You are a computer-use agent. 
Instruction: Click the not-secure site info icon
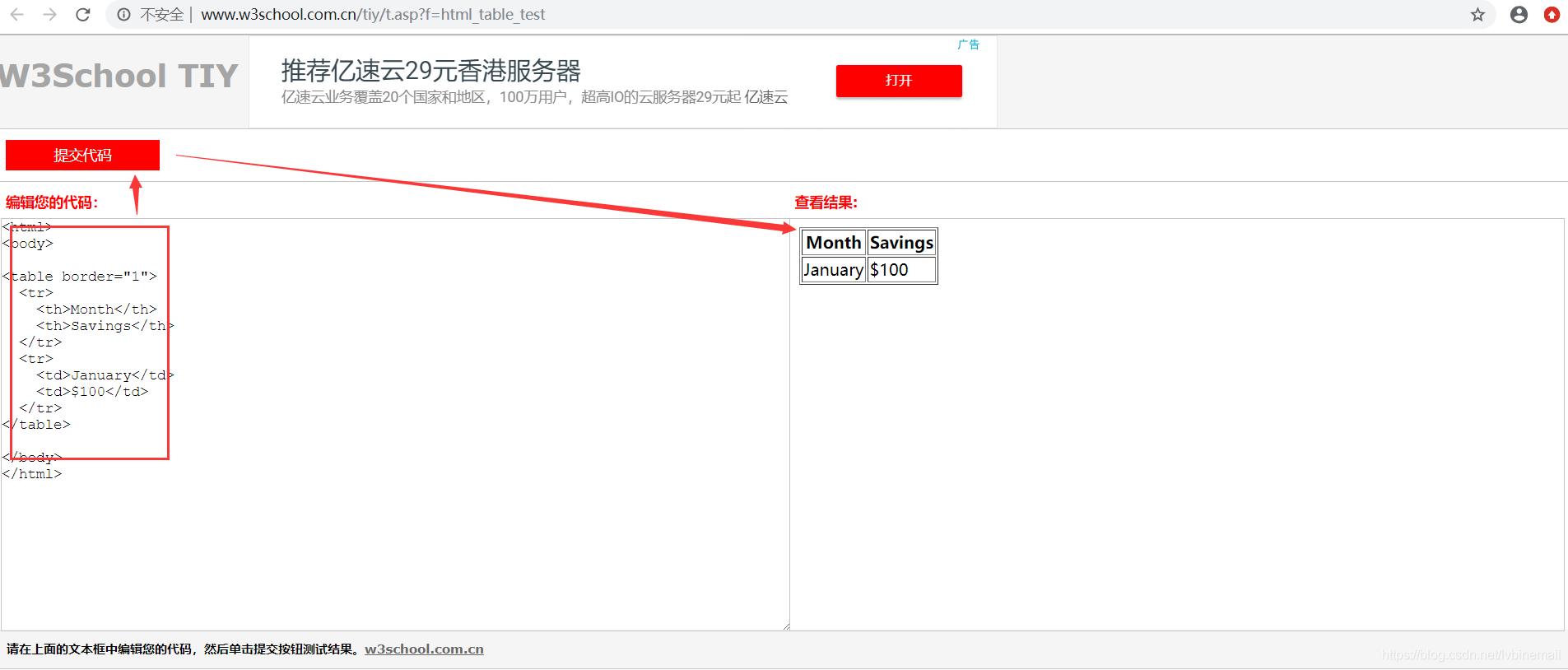[x=123, y=15]
